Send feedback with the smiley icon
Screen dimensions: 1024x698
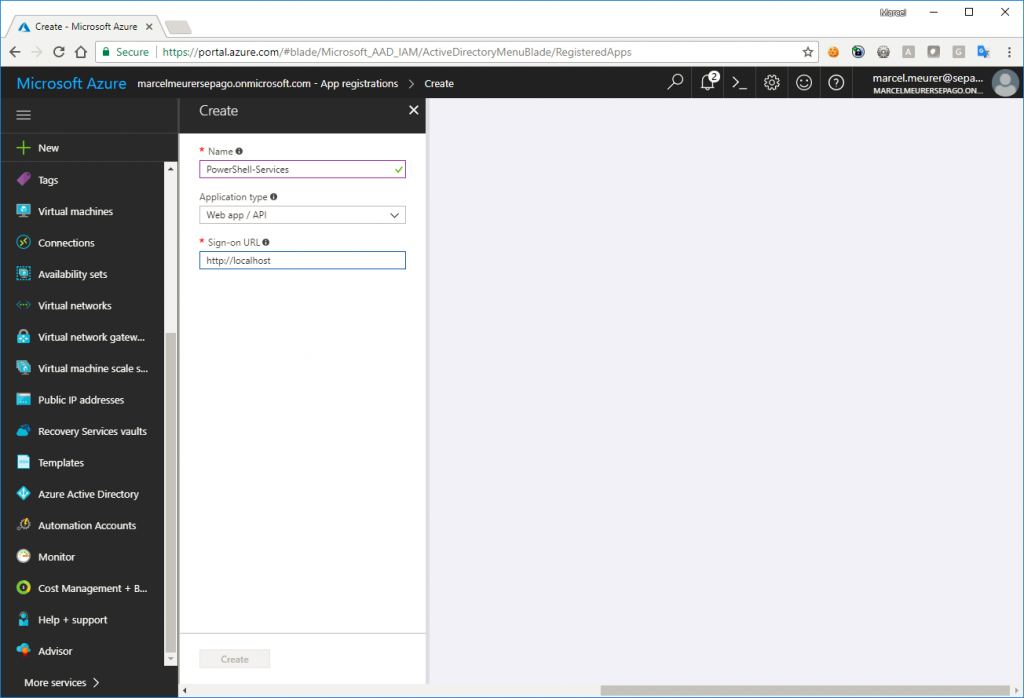(804, 82)
